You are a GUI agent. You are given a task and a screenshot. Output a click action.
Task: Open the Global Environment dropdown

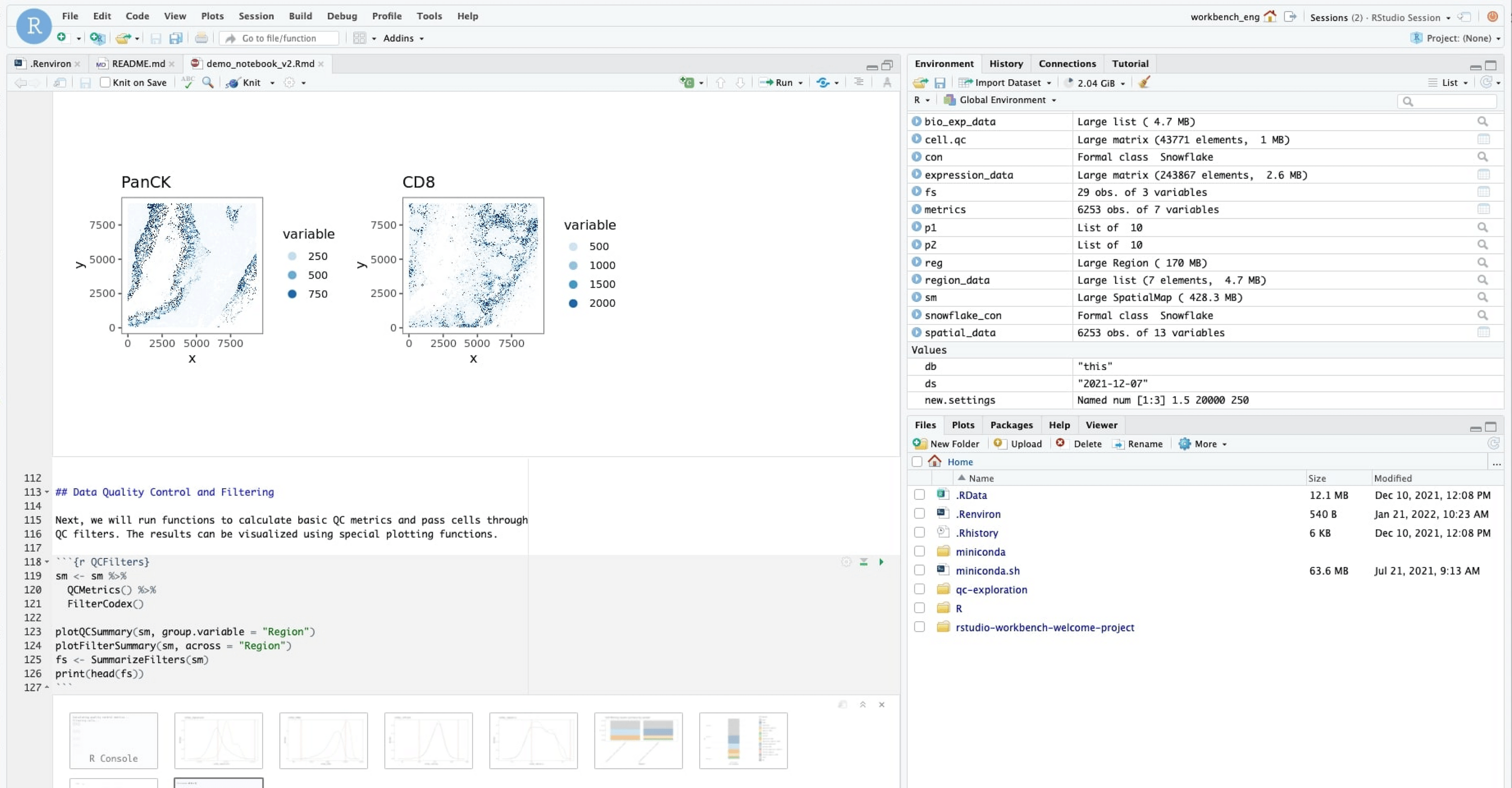(1001, 100)
